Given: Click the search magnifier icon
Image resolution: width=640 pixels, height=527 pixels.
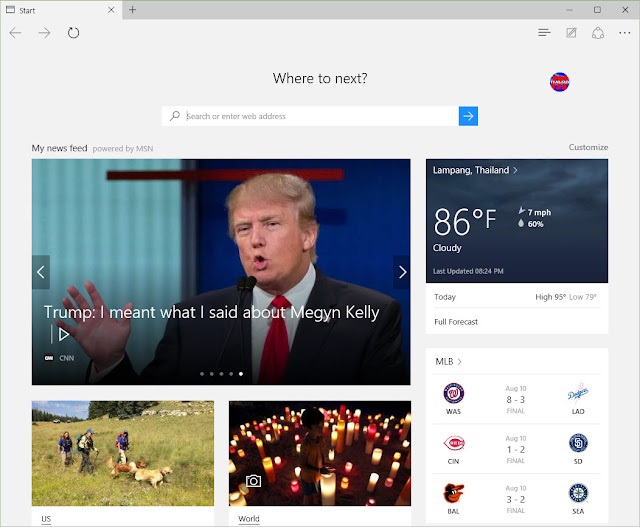Looking at the screenshot, I should point(175,116).
